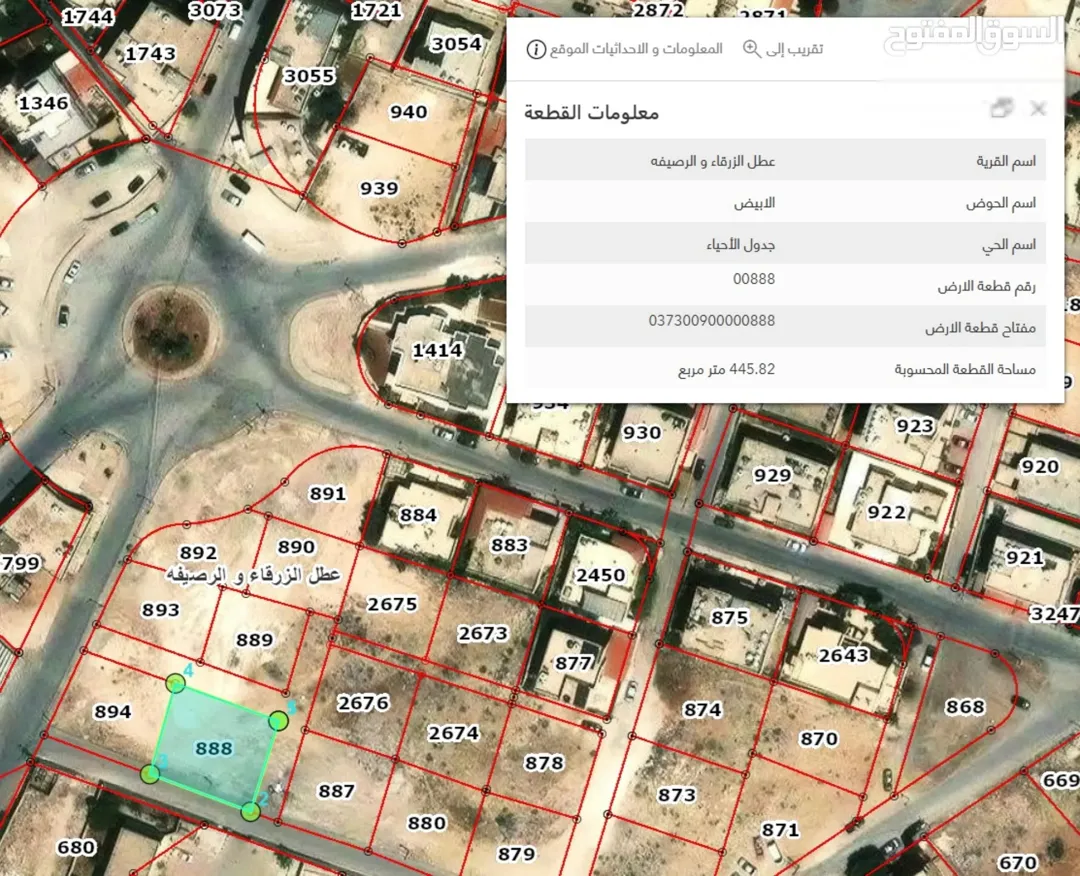Screen dimensions: 1080x876
Task: Click the مساحة القطعة المحسوبة row label
Action: (x=965, y=370)
